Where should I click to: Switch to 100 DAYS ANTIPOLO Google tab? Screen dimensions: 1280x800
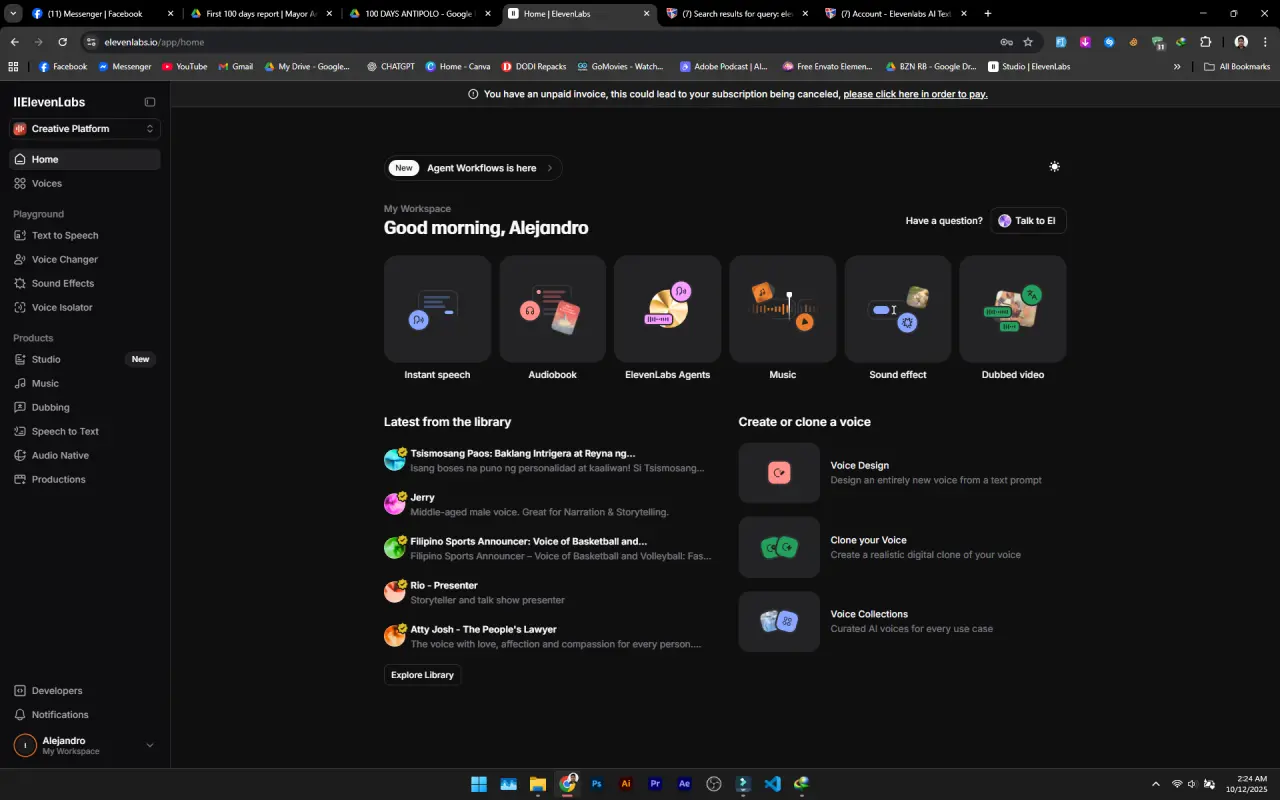point(418,14)
